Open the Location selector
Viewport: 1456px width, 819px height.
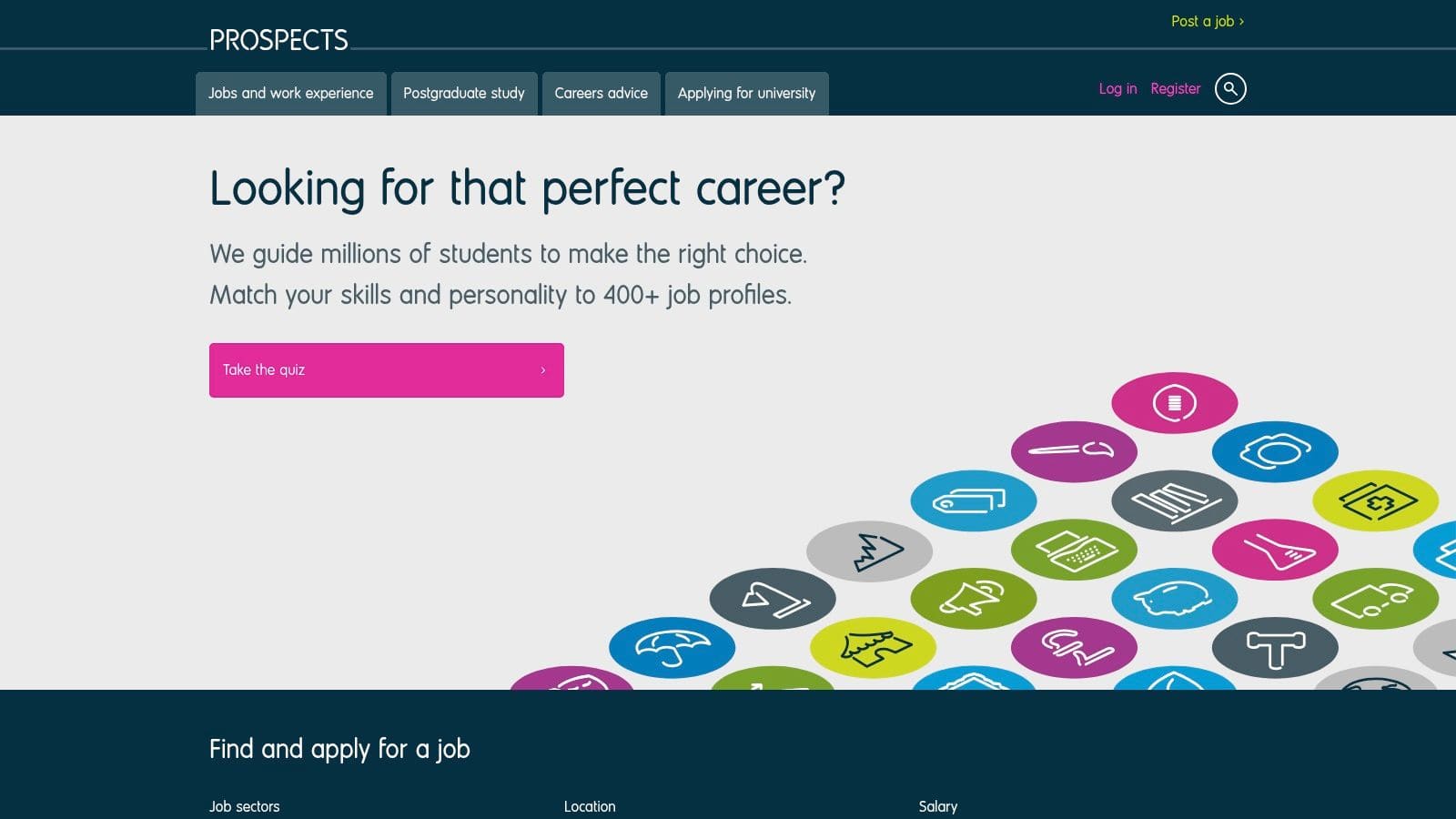(590, 807)
